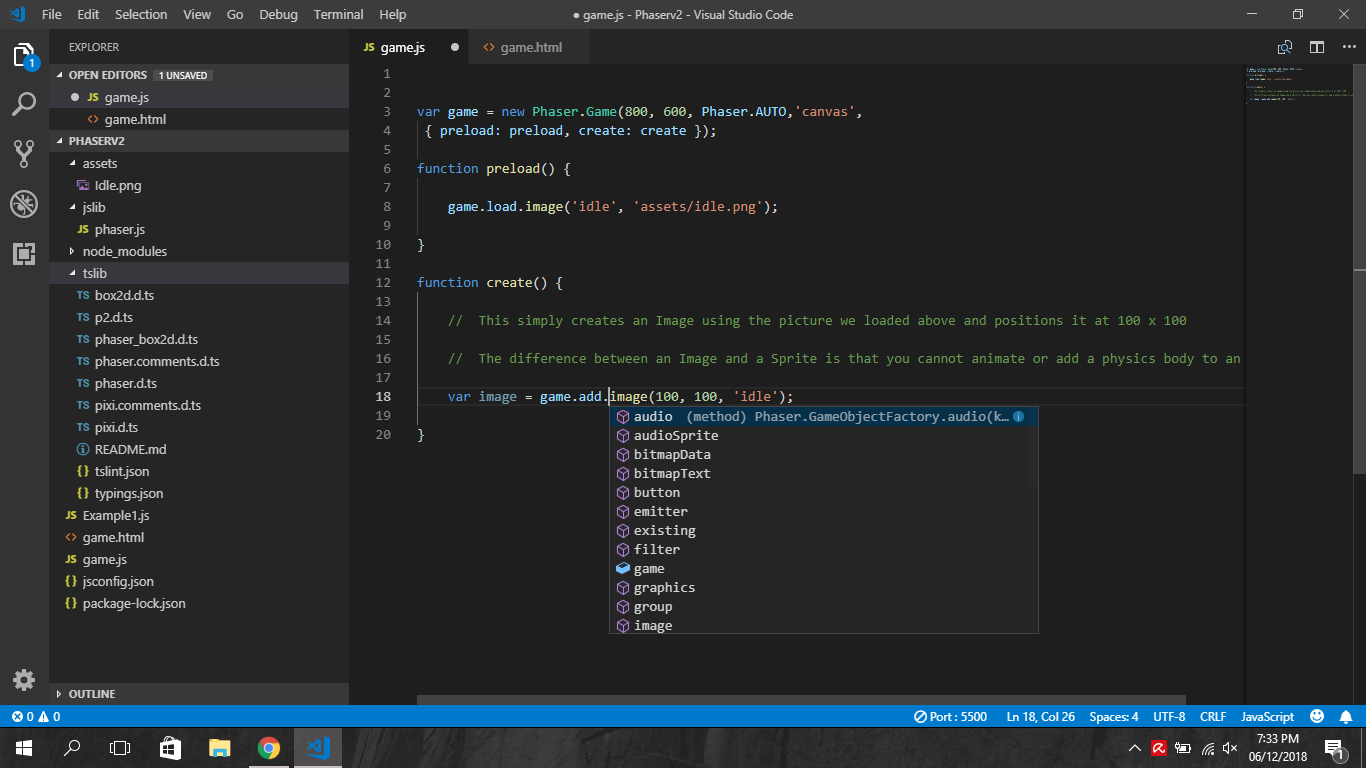Open Google Chrome from taskbar
The height and width of the screenshot is (768, 1366).
pos(268,747)
